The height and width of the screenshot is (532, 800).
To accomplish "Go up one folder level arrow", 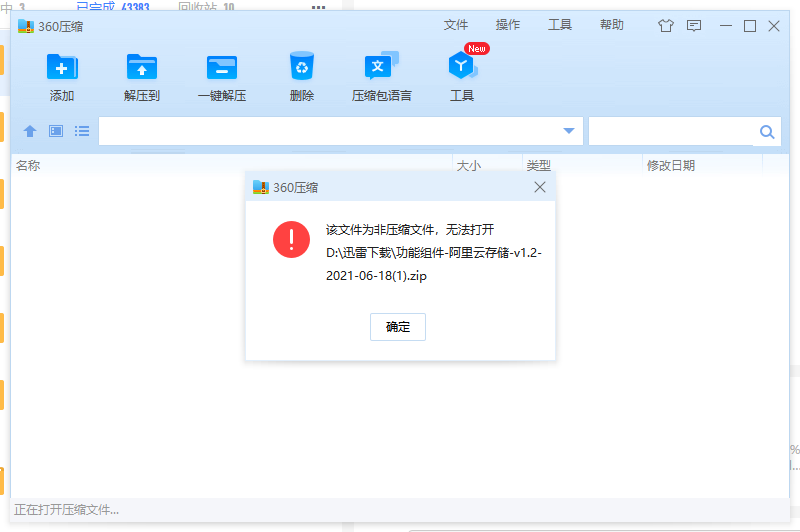I will tap(30, 131).
